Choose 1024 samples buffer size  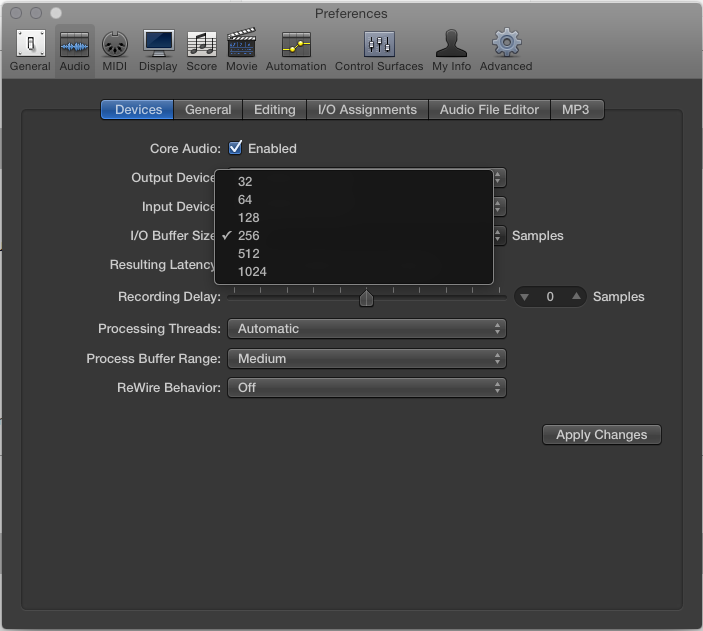click(x=354, y=271)
